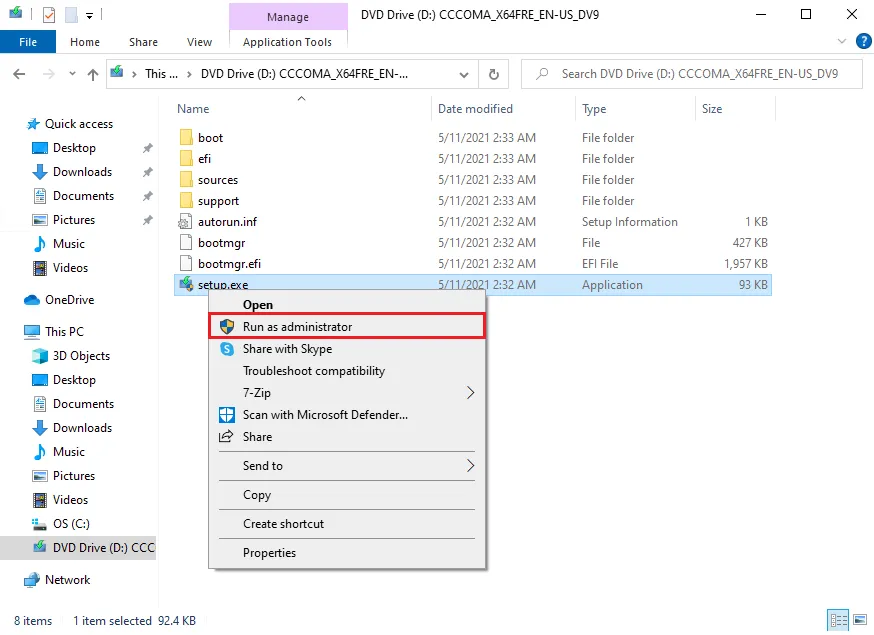Sort by the Size column header

click(x=712, y=109)
